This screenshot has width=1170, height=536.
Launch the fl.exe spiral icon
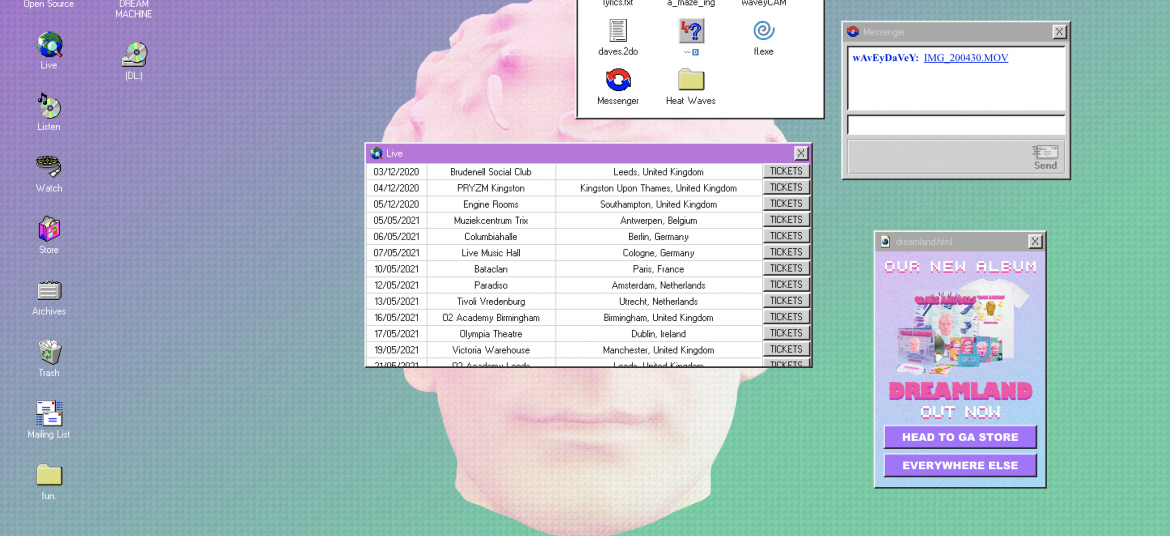[764, 31]
